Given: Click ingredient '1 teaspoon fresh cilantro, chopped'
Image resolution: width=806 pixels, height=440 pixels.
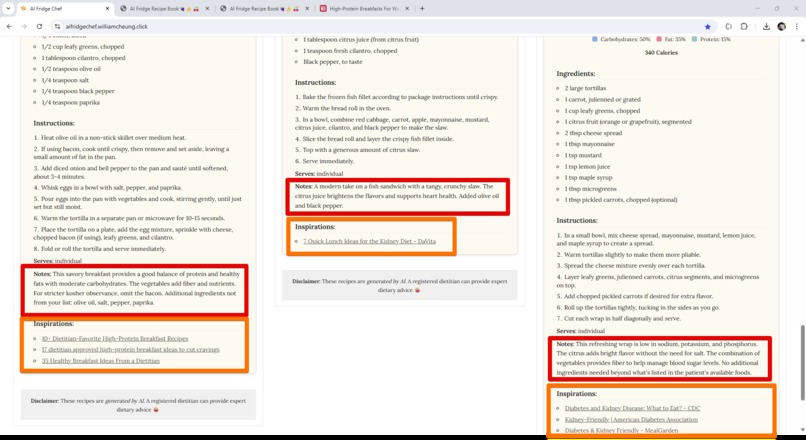Looking at the screenshot, I should (x=350, y=51).
